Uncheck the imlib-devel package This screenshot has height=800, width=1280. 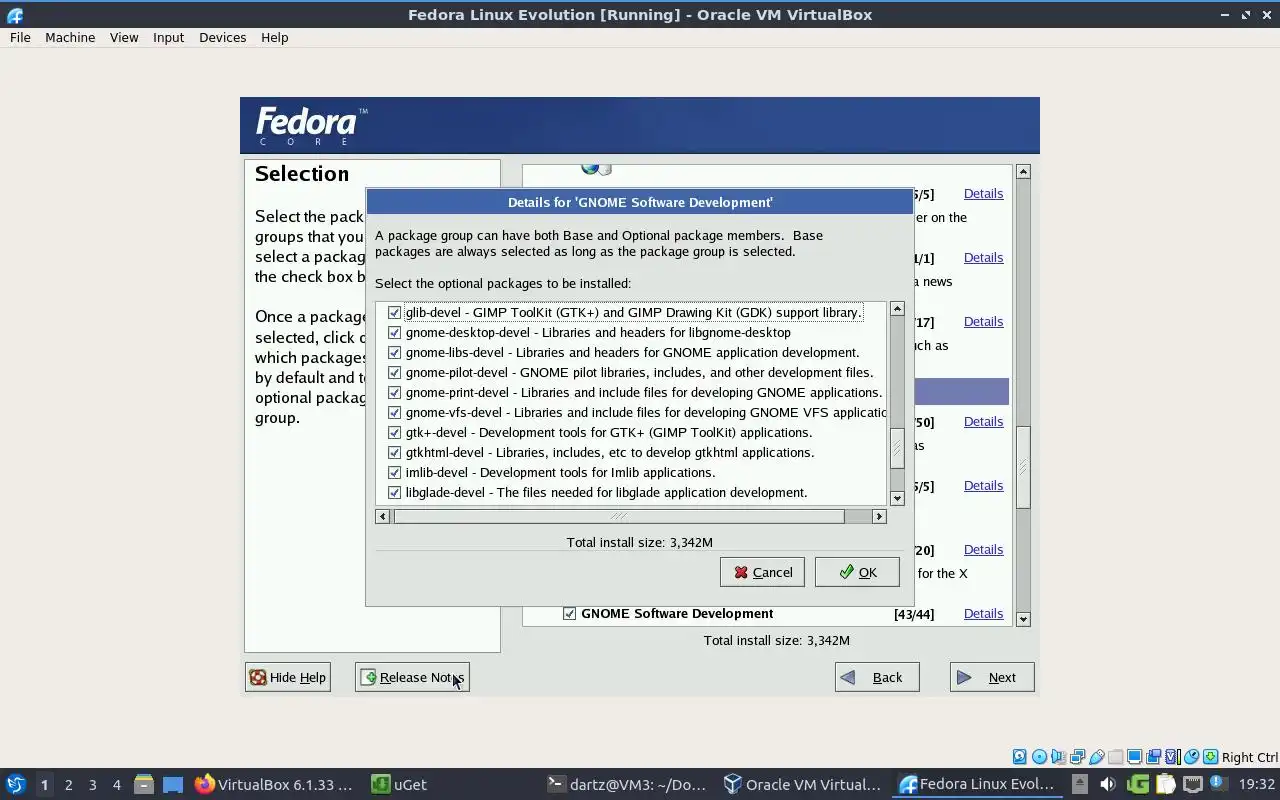[x=394, y=472]
